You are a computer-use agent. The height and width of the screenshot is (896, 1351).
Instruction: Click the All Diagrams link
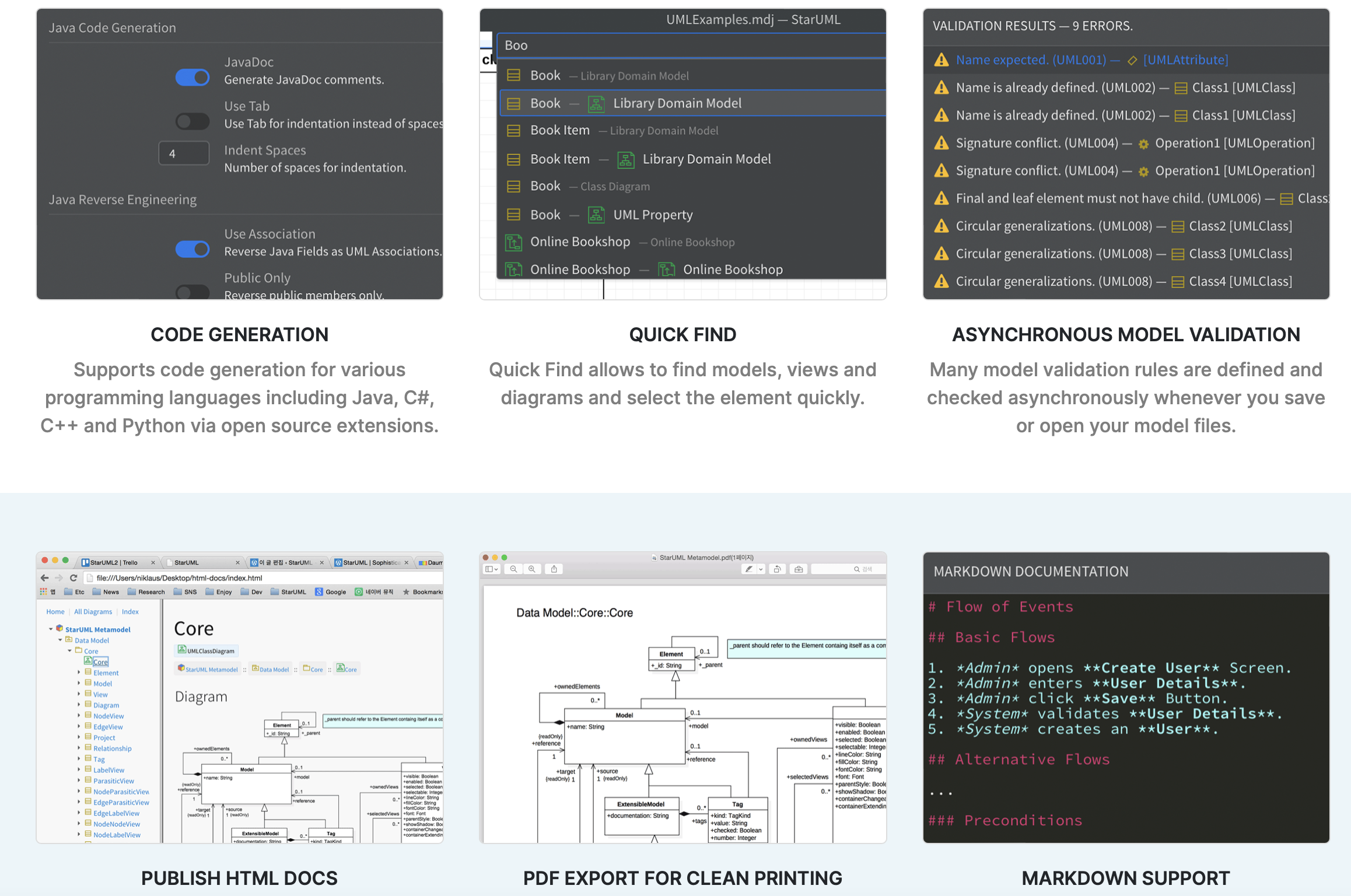tap(93, 611)
